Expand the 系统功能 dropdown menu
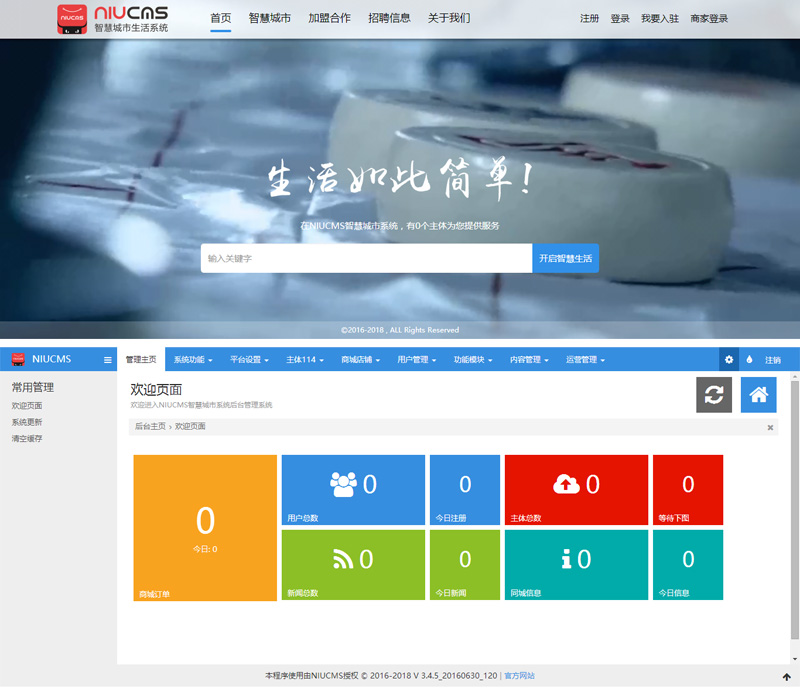This screenshot has width=800, height=689. coord(193,360)
